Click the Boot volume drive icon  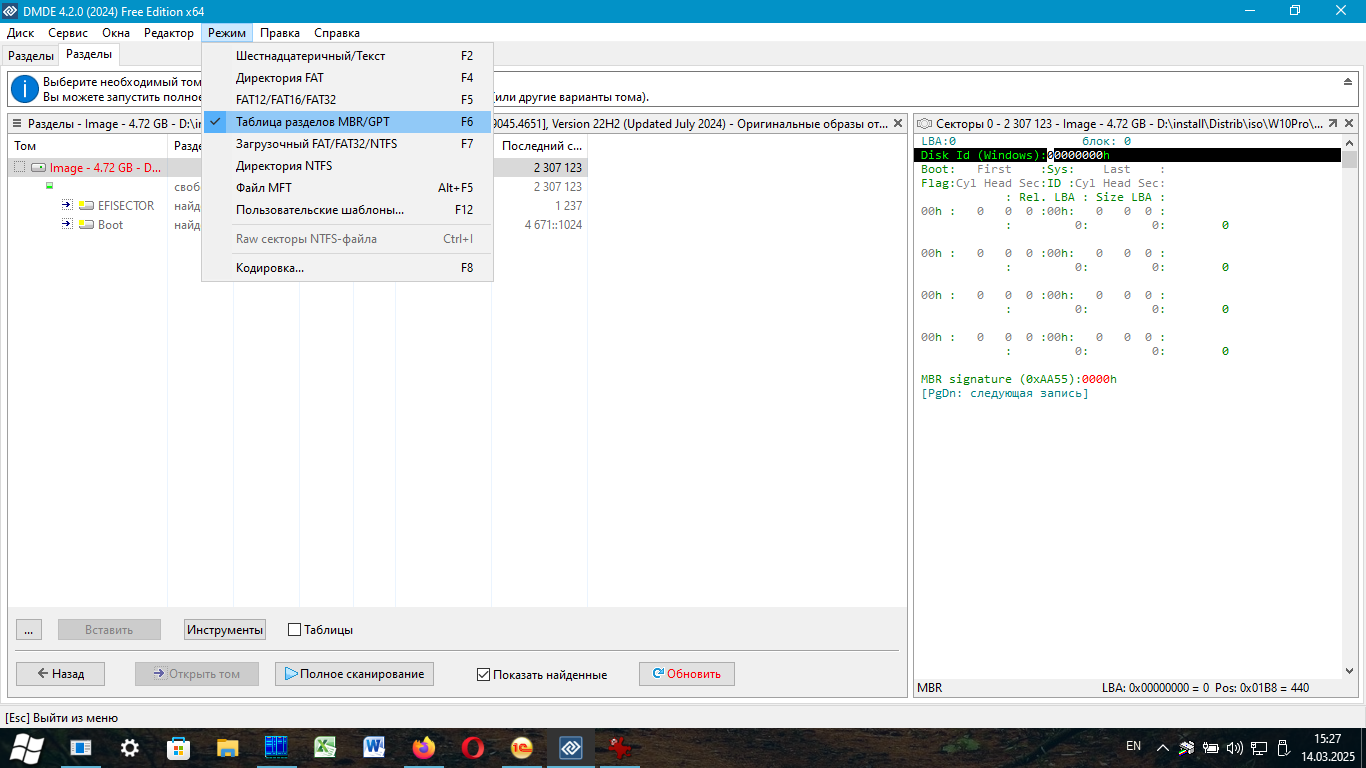(86, 225)
